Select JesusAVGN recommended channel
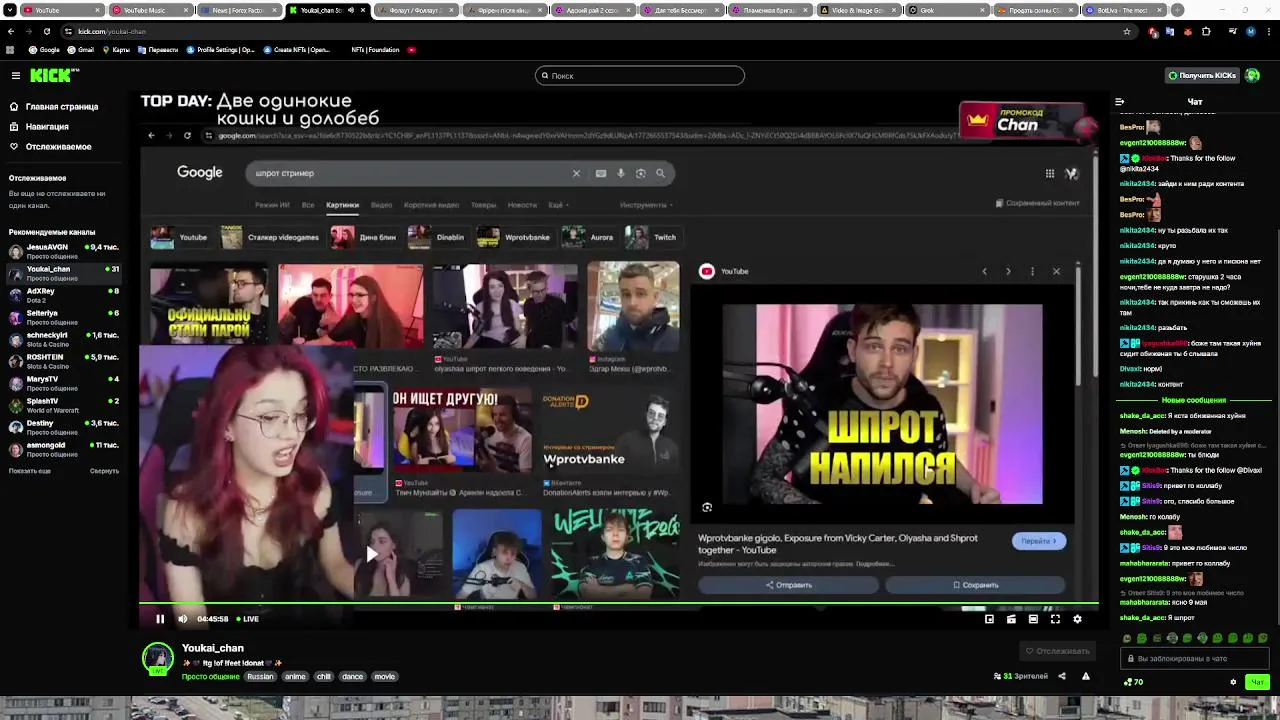Image resolution: width=1280 pixels, height=720 pixels. click(65, 251)
